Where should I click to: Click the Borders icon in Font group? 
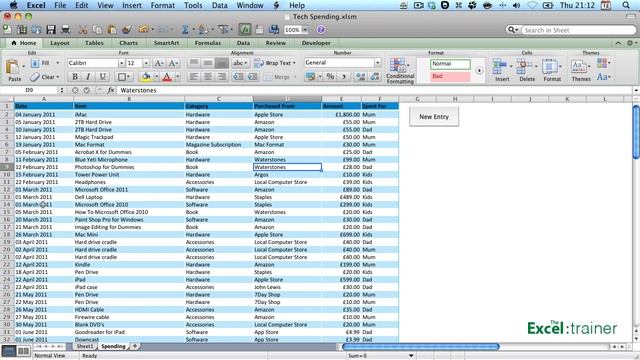(121, 77)
